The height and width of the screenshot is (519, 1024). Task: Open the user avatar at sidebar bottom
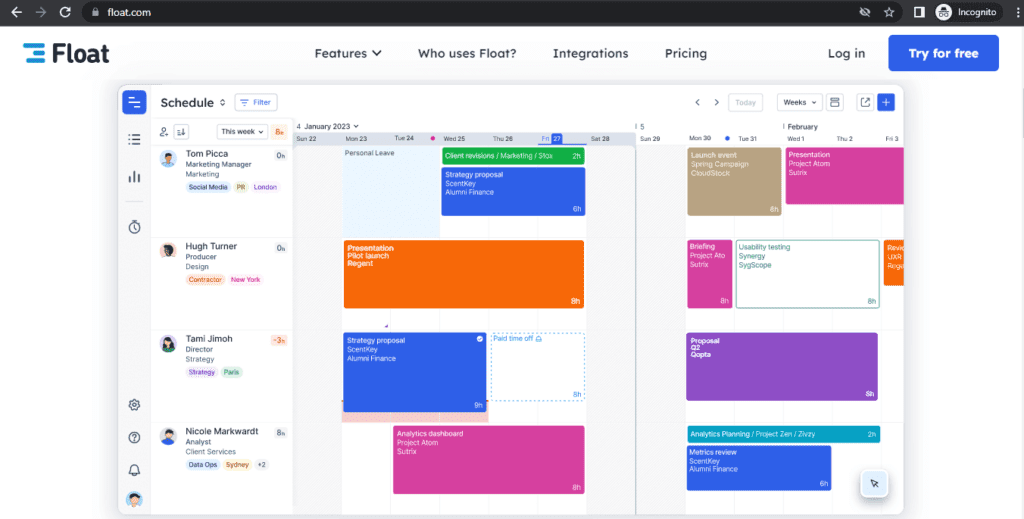click(134, 500)
